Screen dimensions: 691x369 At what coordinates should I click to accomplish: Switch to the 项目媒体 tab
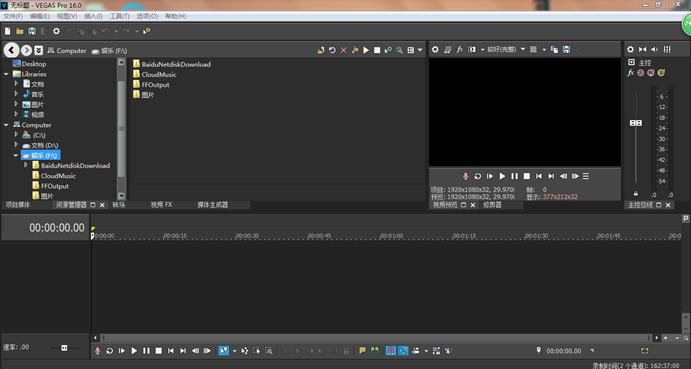pyautogui.click(x=18, y=205)
